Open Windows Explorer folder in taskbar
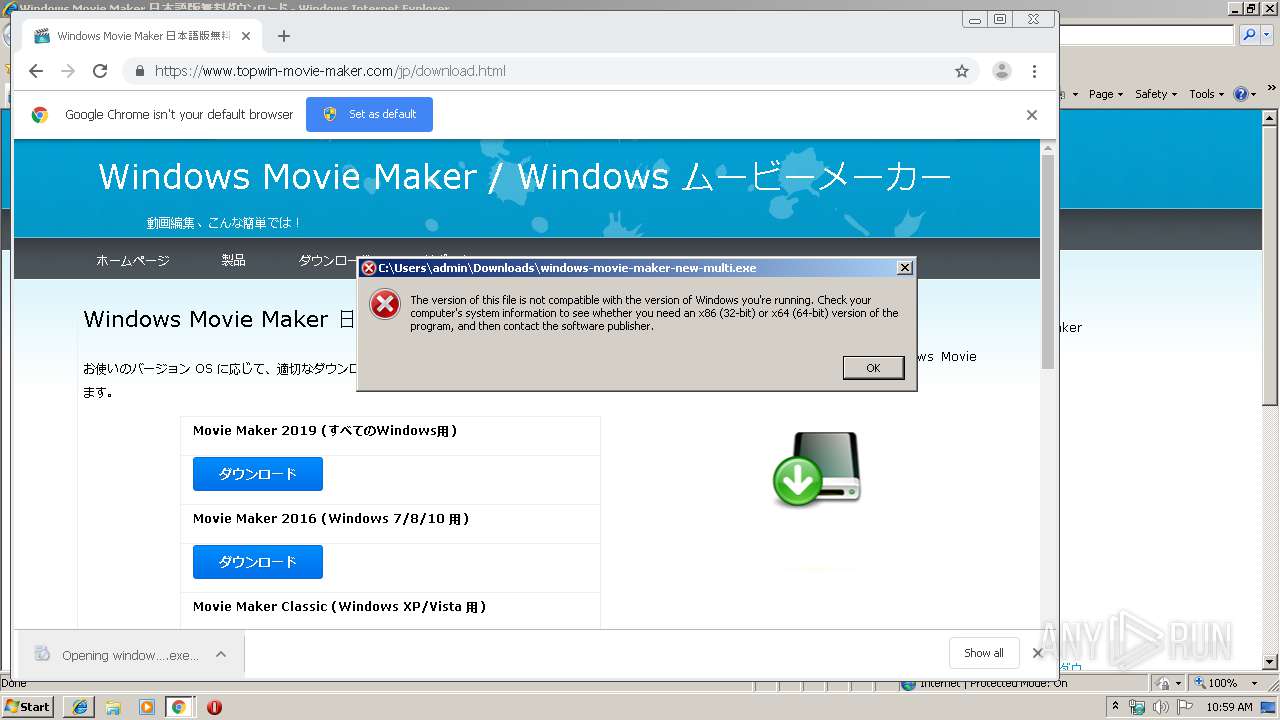This screenshot has width=1280, height=720. click(x=113, y=707)
